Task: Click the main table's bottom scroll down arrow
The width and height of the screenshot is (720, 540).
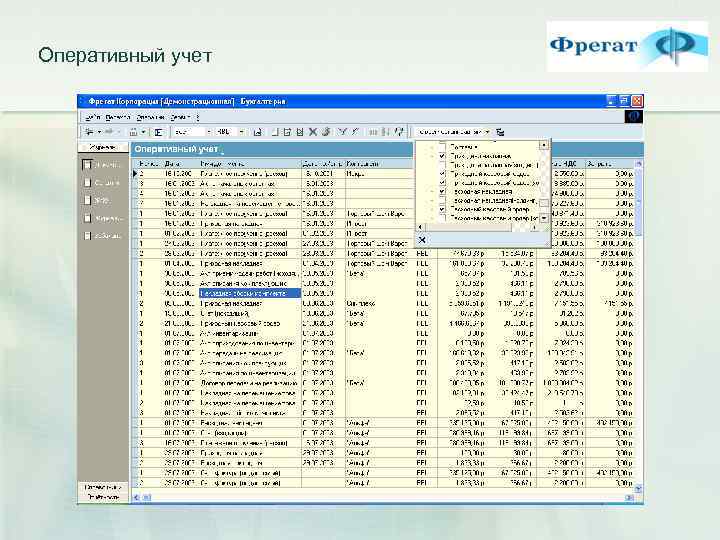Action: (638, 489)
